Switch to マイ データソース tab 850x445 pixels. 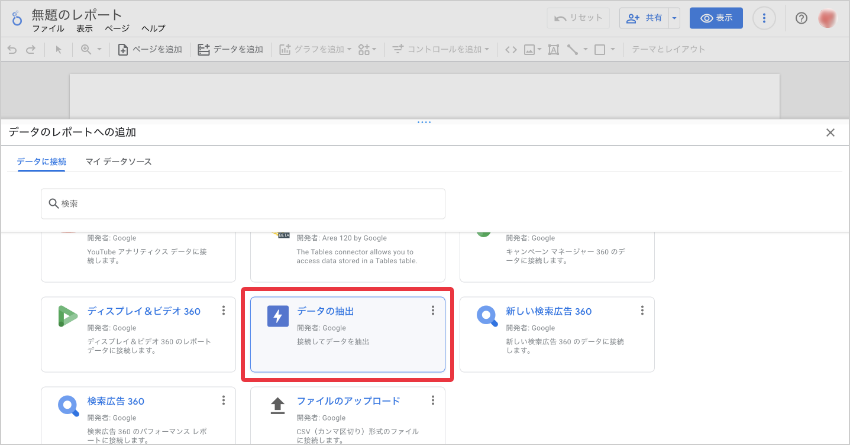click(x=118, y=162)
